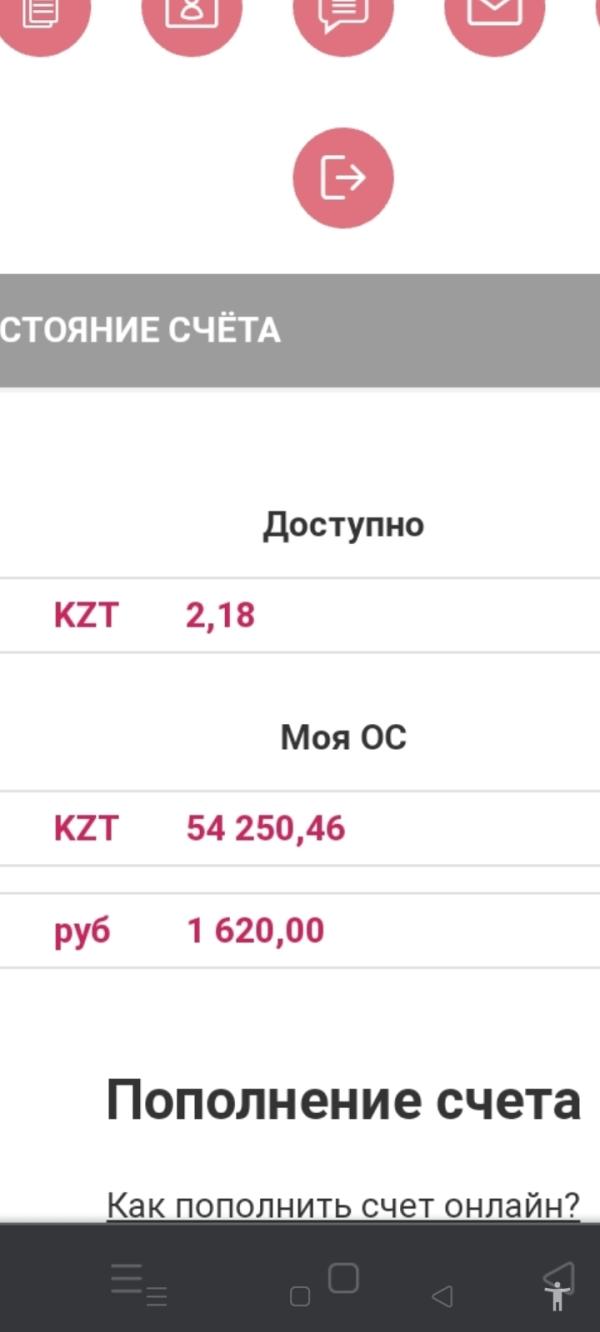Tap Android back triangle button
The height and width of the screenshot is (1332, 600).
click(442, 1297)
